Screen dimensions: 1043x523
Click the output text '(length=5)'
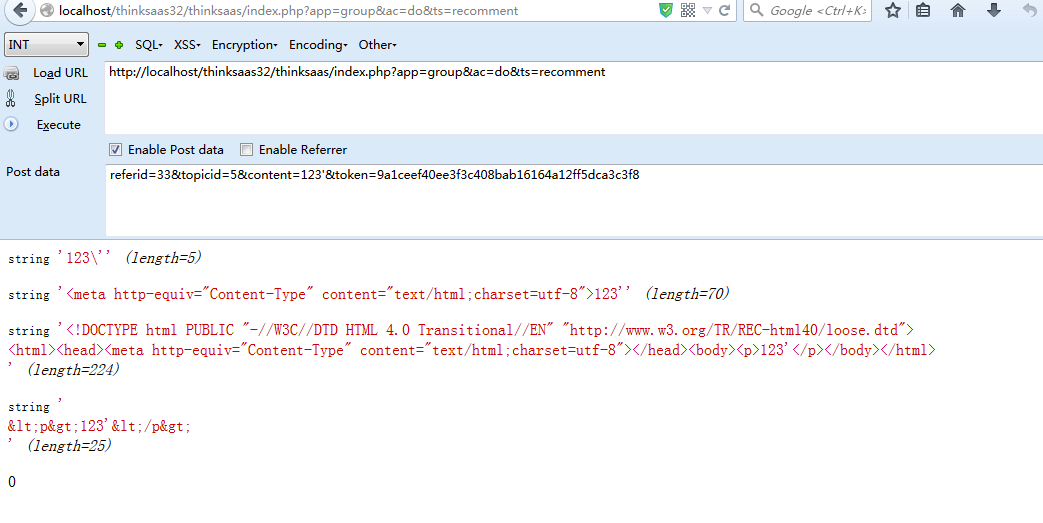(x=164, y=258)
